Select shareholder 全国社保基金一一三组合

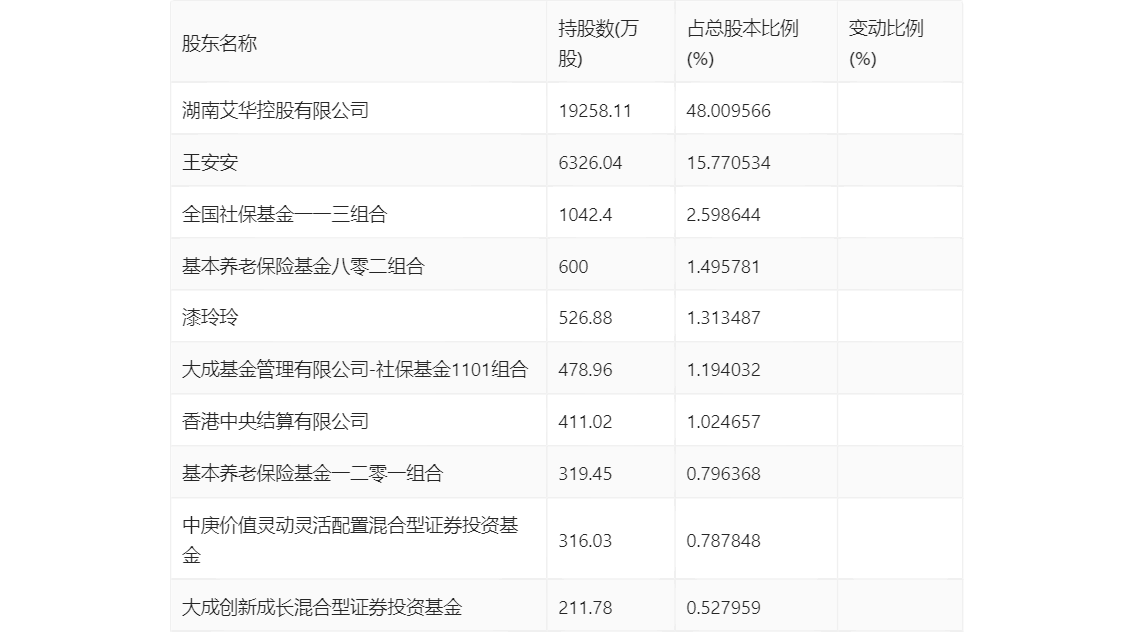click(x=285, y=215)
